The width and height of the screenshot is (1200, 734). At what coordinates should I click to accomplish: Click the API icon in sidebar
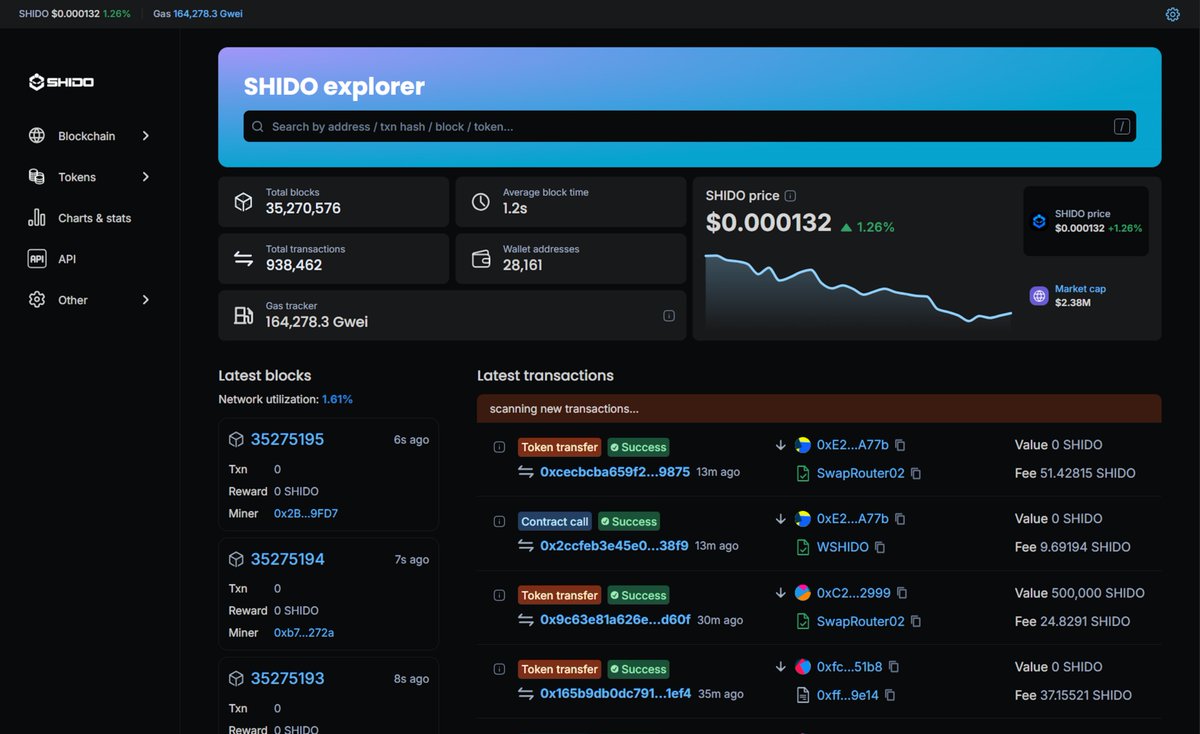coord(37,258)
